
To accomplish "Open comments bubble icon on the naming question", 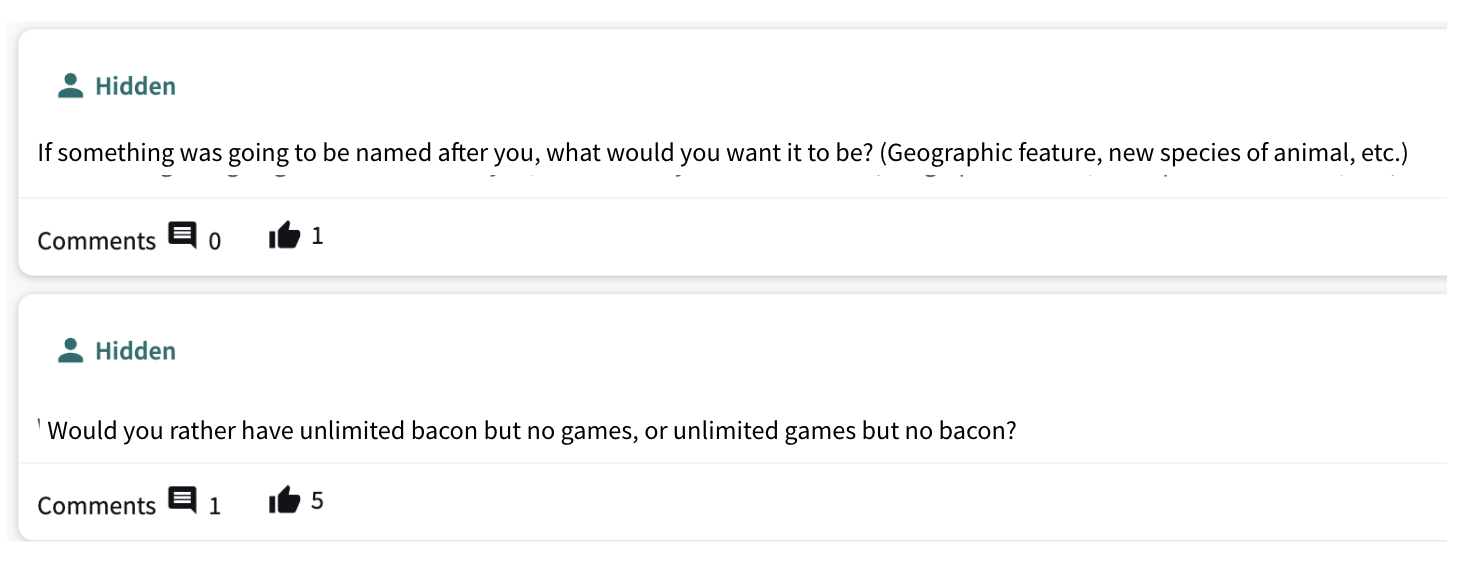I will (182, 237).
